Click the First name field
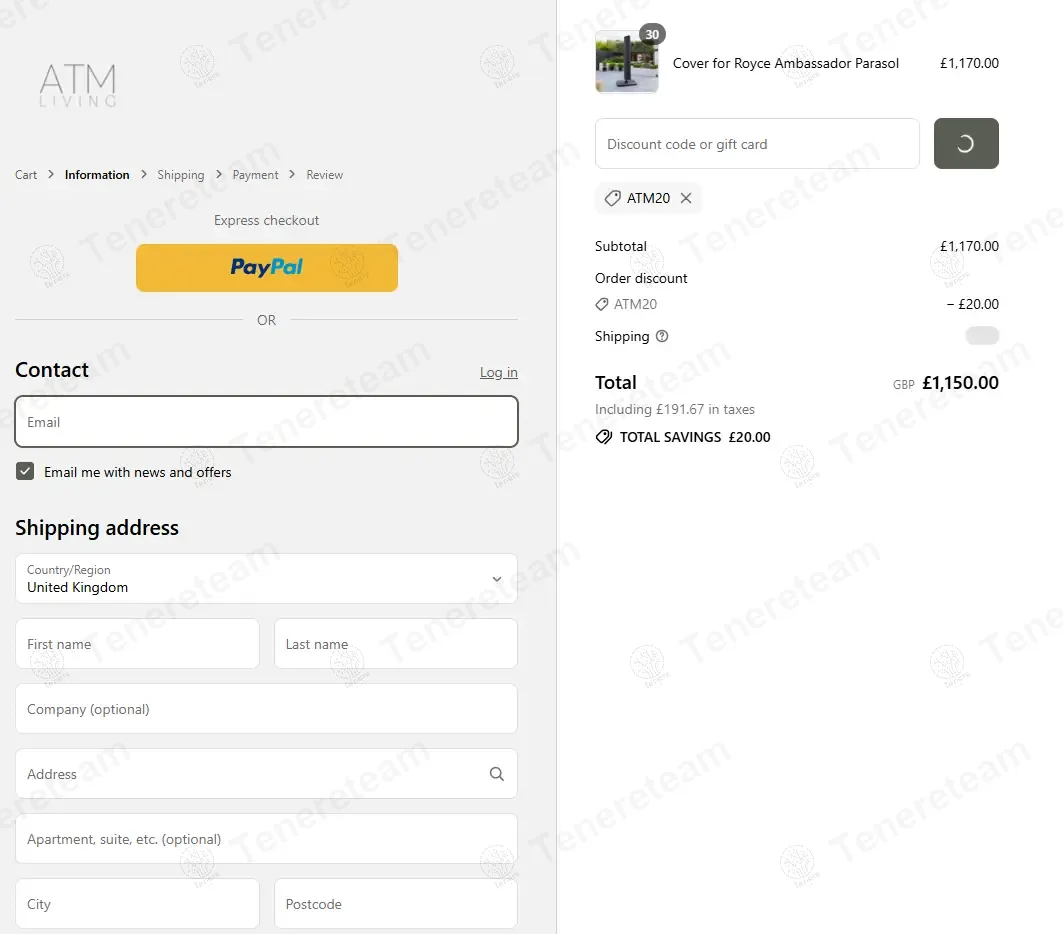The height and width of the screenshot is (934, 1063). point(137,644)
